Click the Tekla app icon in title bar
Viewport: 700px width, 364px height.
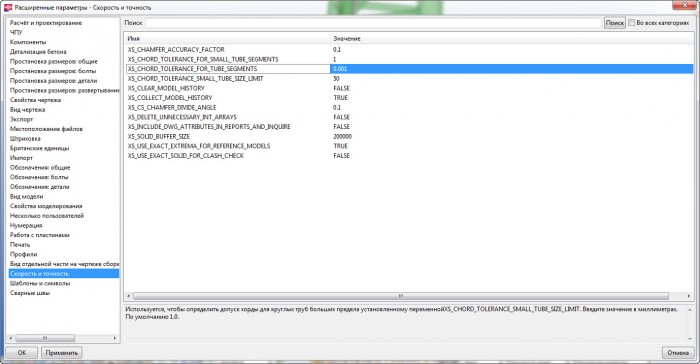8,7
